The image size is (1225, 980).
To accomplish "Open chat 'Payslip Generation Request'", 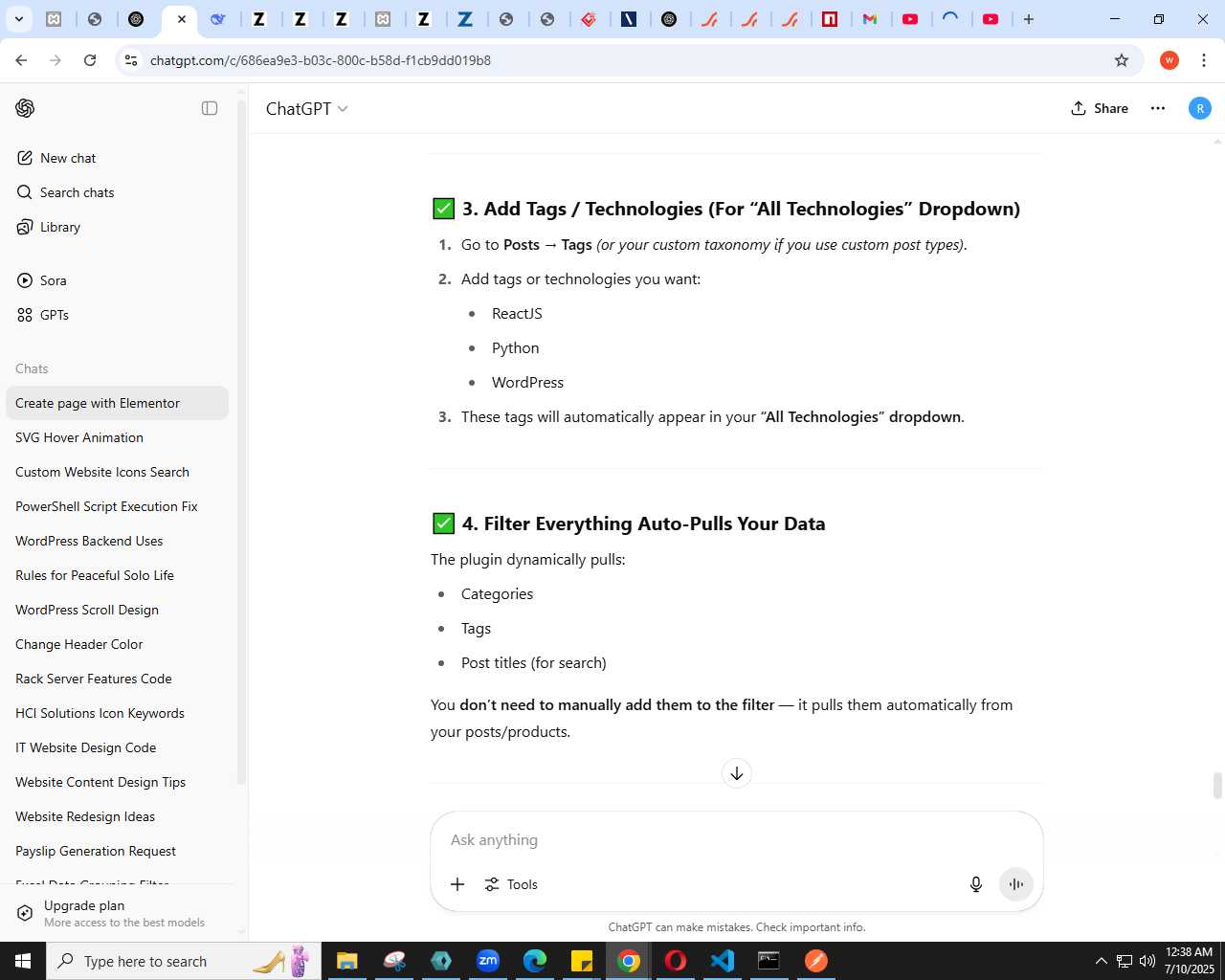I will click(x=117, y=851).
